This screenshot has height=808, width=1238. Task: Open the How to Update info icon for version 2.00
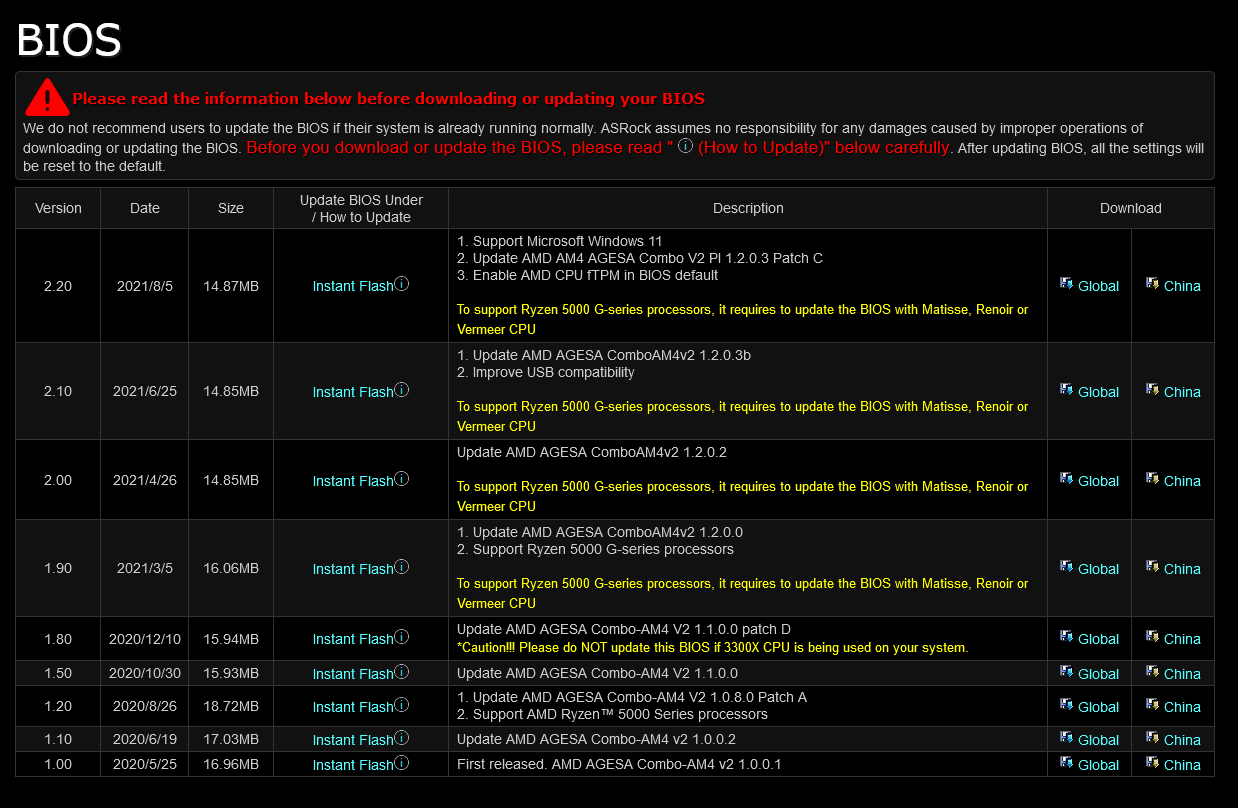(402, 479)
